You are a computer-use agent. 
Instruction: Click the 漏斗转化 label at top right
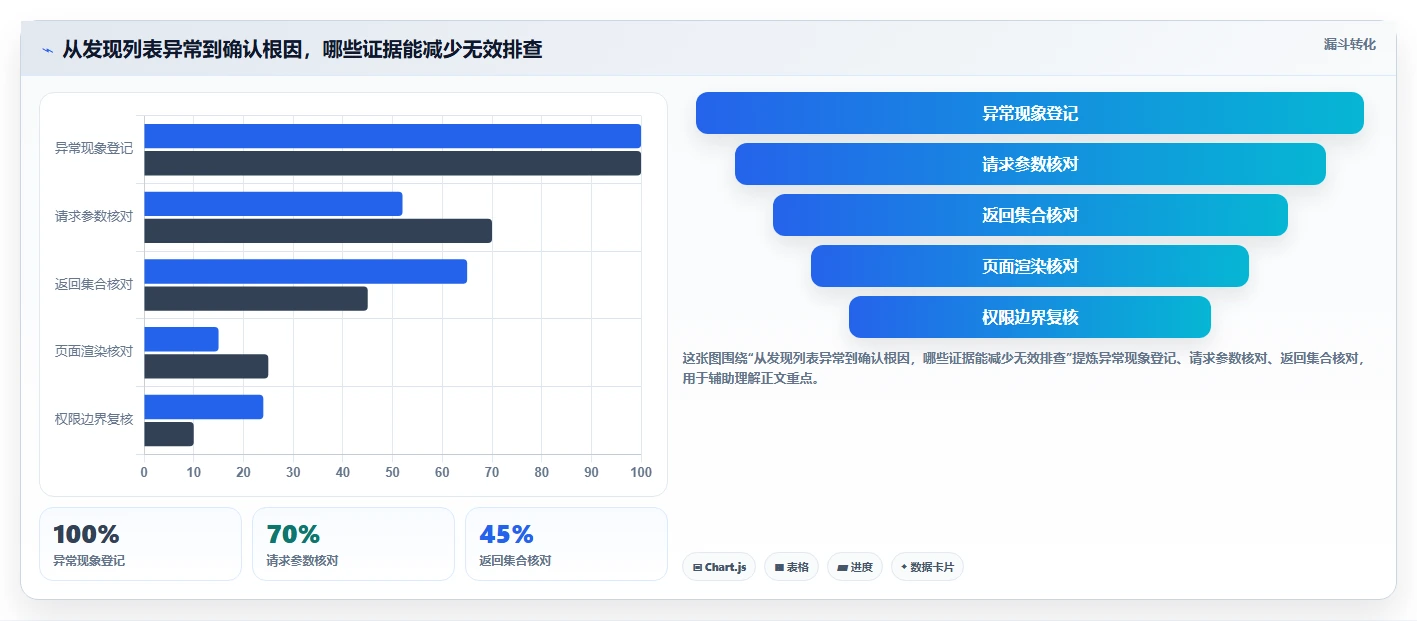pos(1349,44)
